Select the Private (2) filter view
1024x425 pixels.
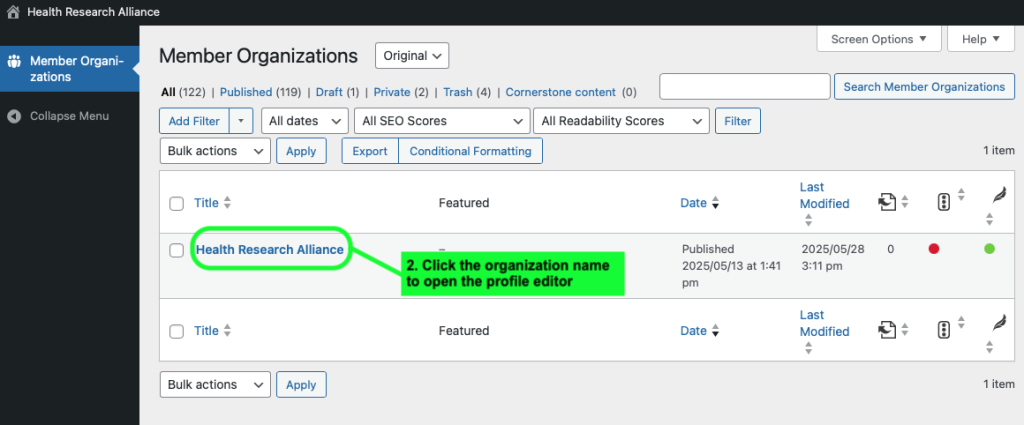pos(401,93)
